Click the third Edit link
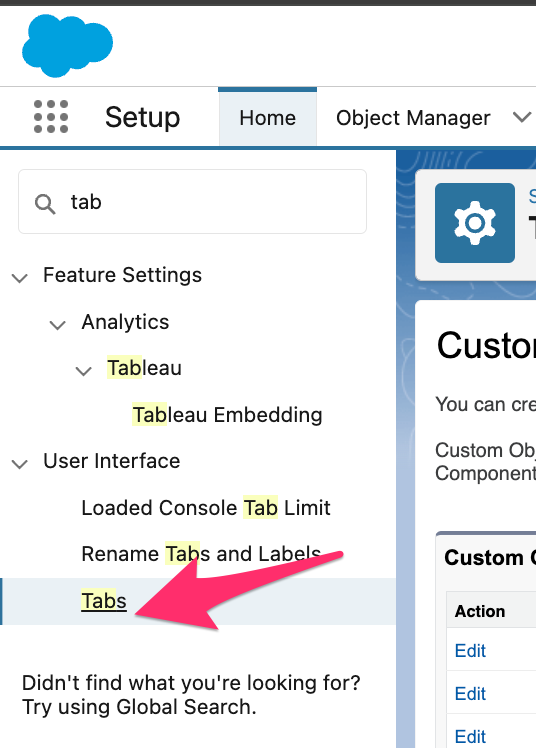Screen dimensions: 536x748 470,736
